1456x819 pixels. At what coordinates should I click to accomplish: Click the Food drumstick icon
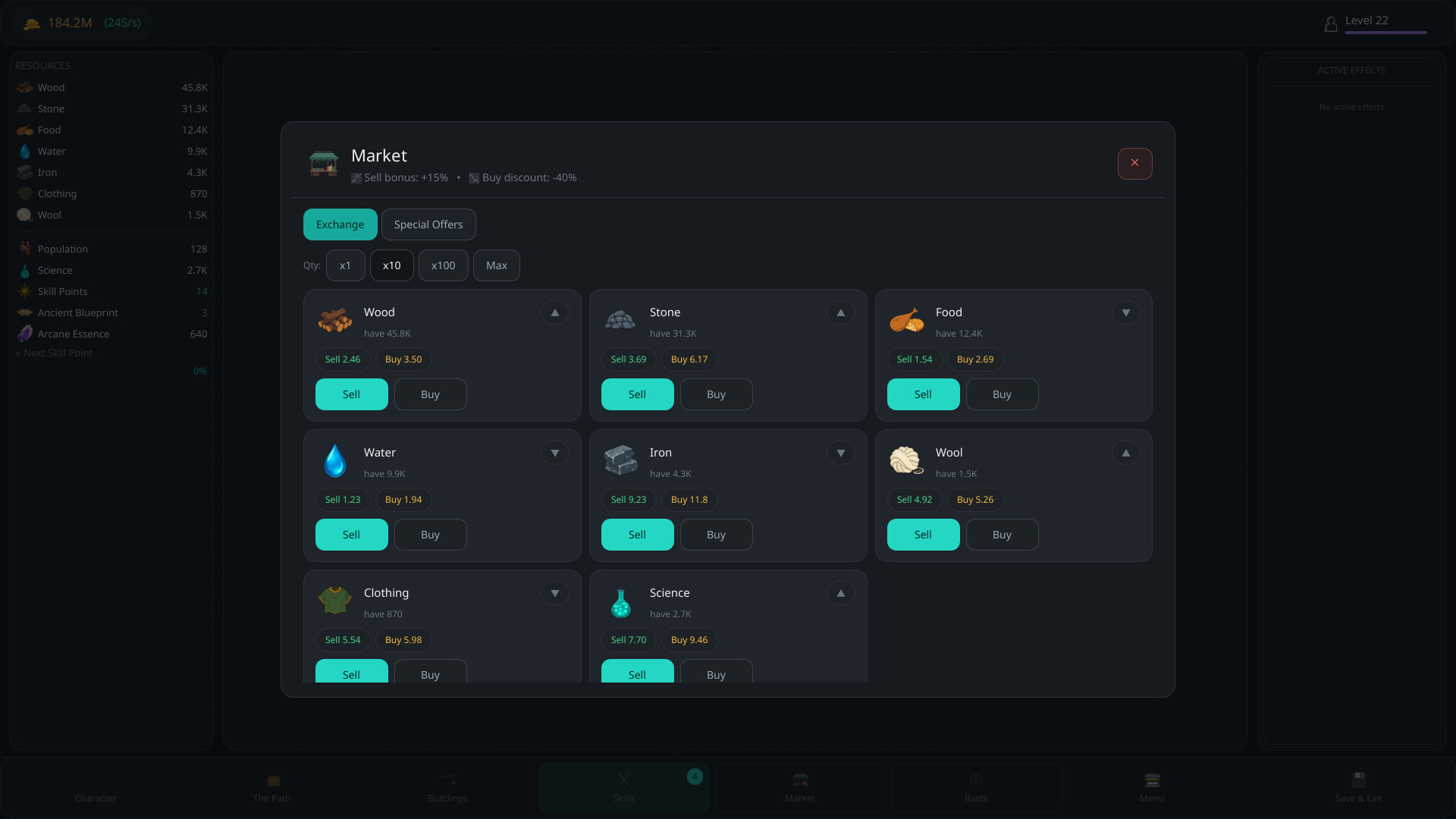tap(906, 320)
